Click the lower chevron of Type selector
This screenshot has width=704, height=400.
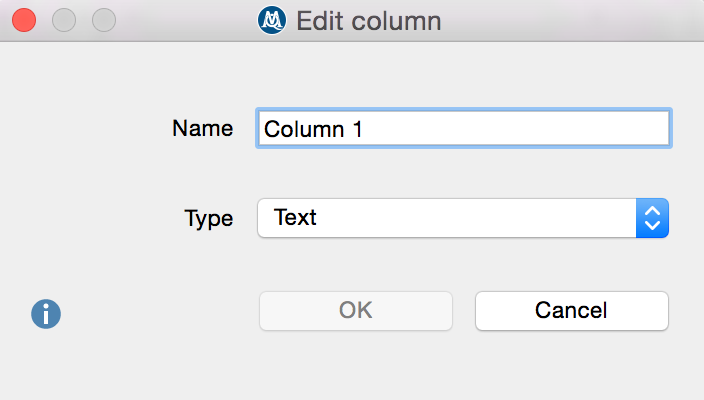tap(651, 225)
